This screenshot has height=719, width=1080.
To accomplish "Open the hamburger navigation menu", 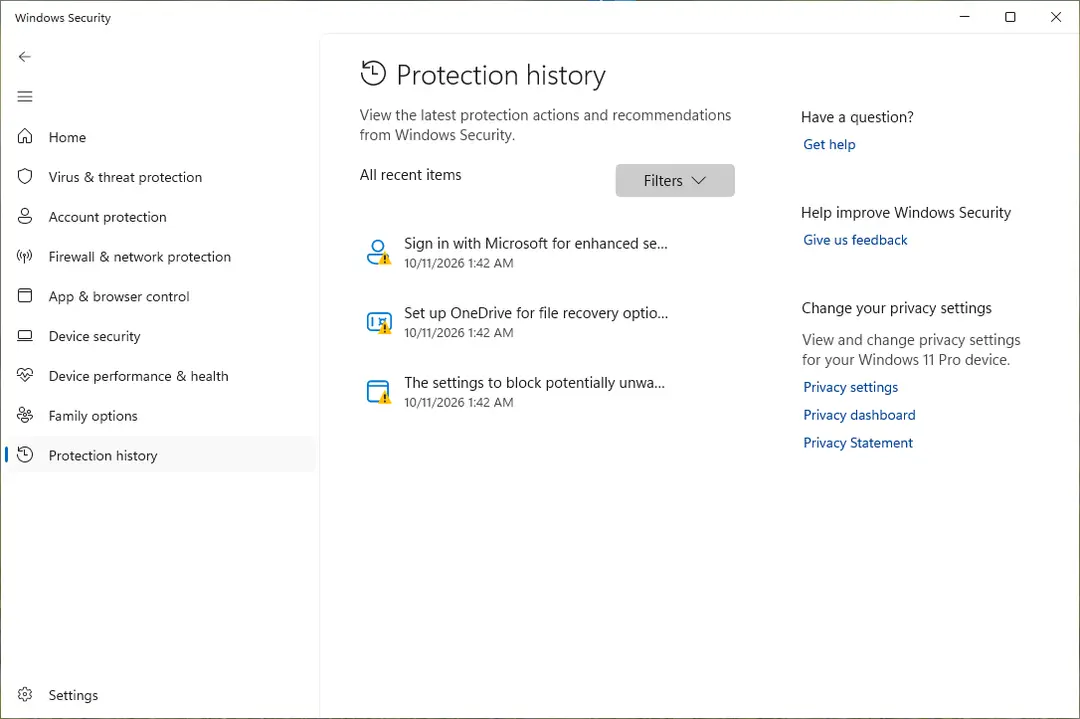I will (x=25, y=96).
